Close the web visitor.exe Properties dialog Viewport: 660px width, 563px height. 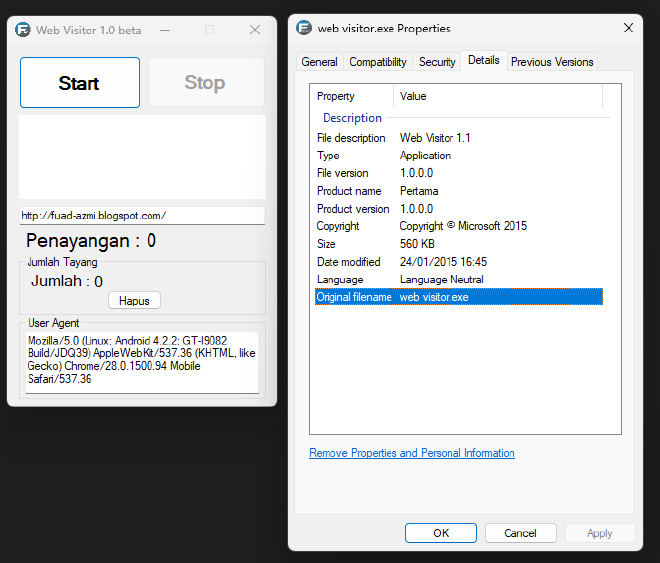coord(627,29)
